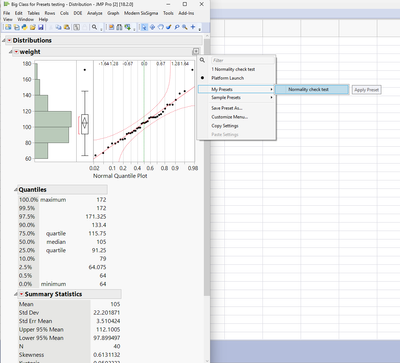
Task: Open the Tables menu
Action: [x=33, y=13]
